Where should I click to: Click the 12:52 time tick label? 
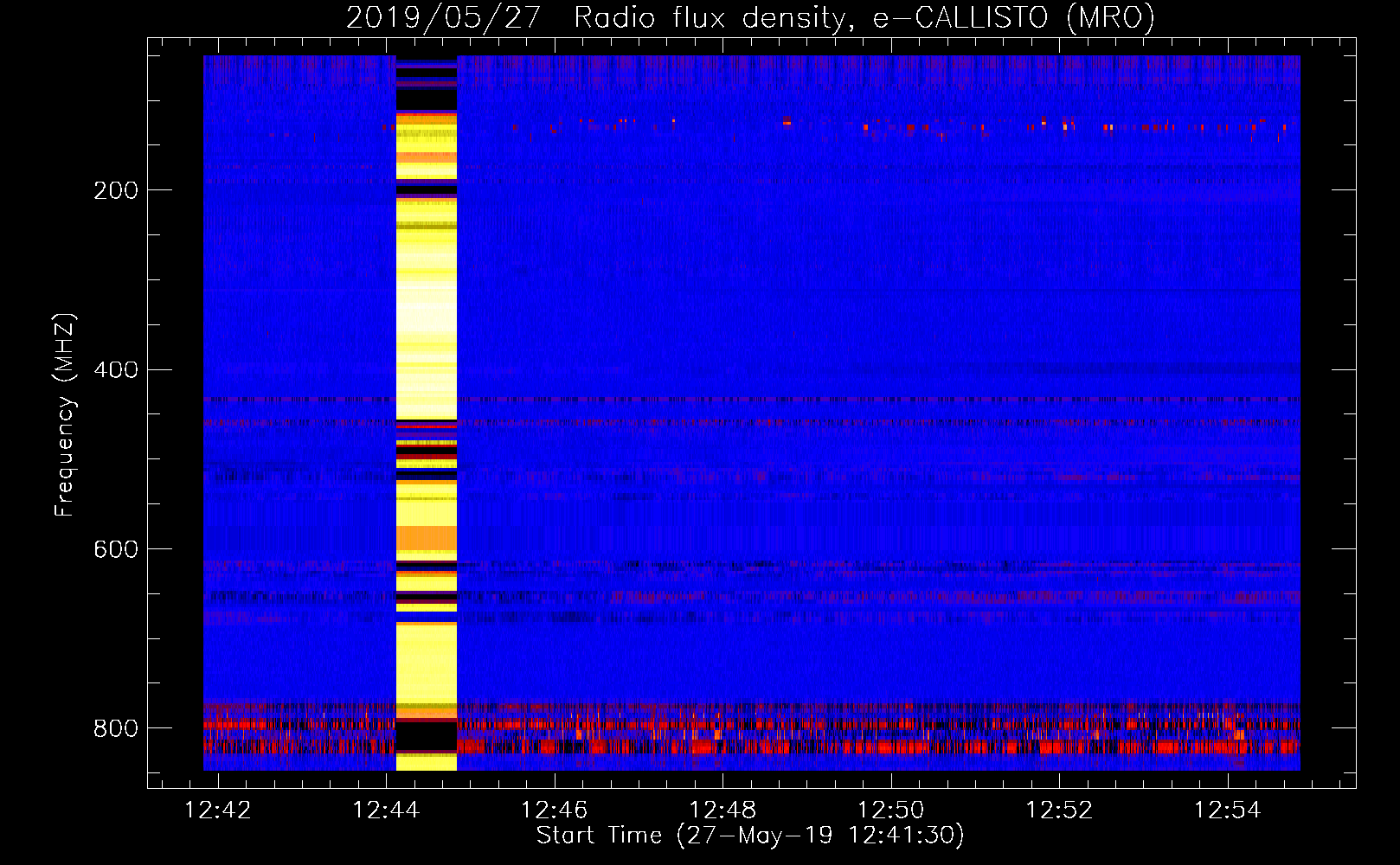pos(1059,811)
